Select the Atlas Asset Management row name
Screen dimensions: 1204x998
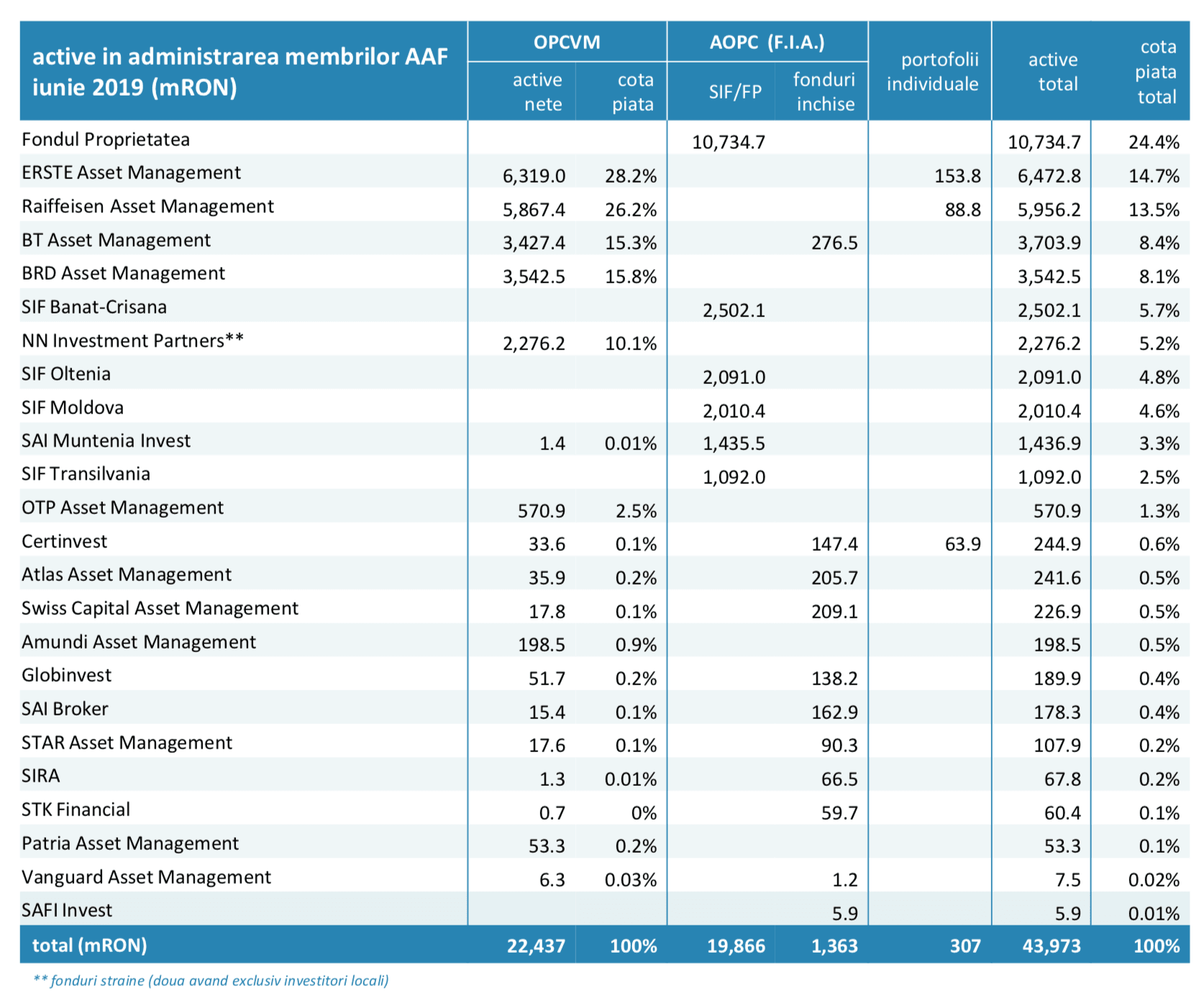pyautogui.click(x=127, y=574)
